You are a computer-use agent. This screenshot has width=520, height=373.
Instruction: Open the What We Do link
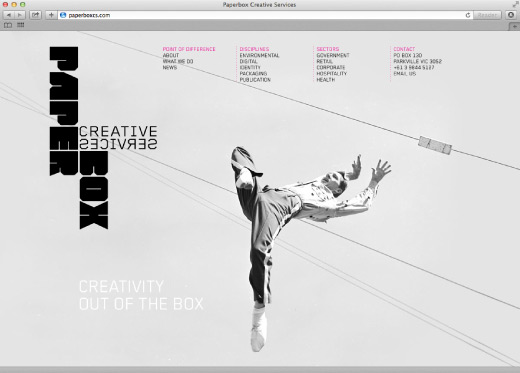point(178,61)
